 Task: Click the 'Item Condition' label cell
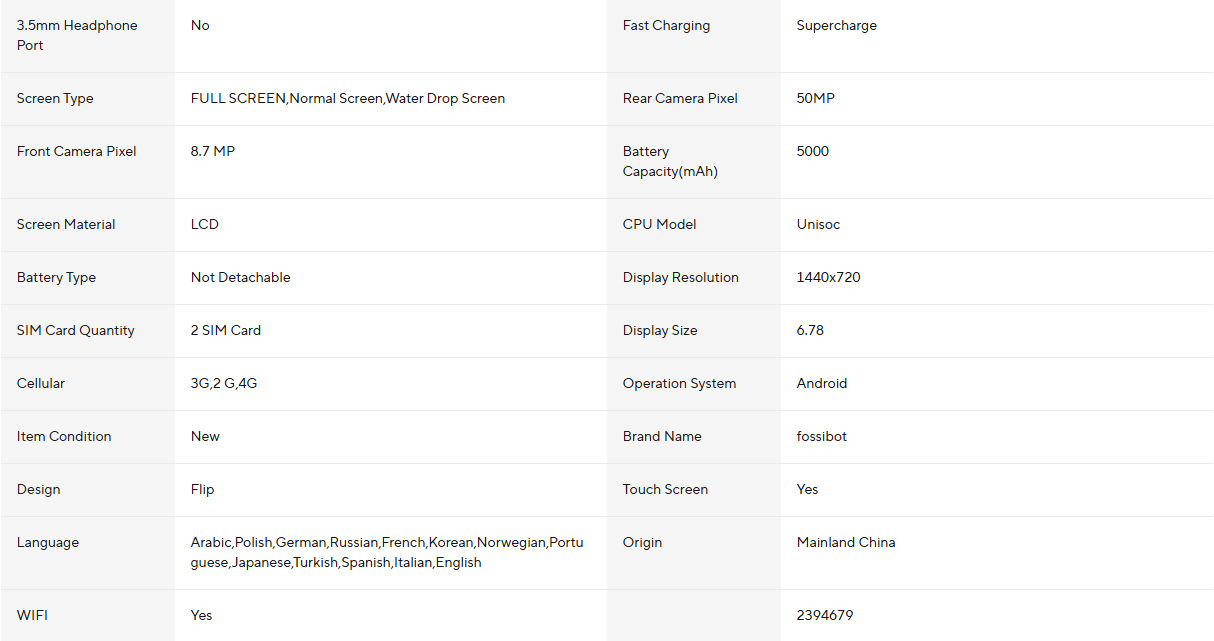click(64, 436)
